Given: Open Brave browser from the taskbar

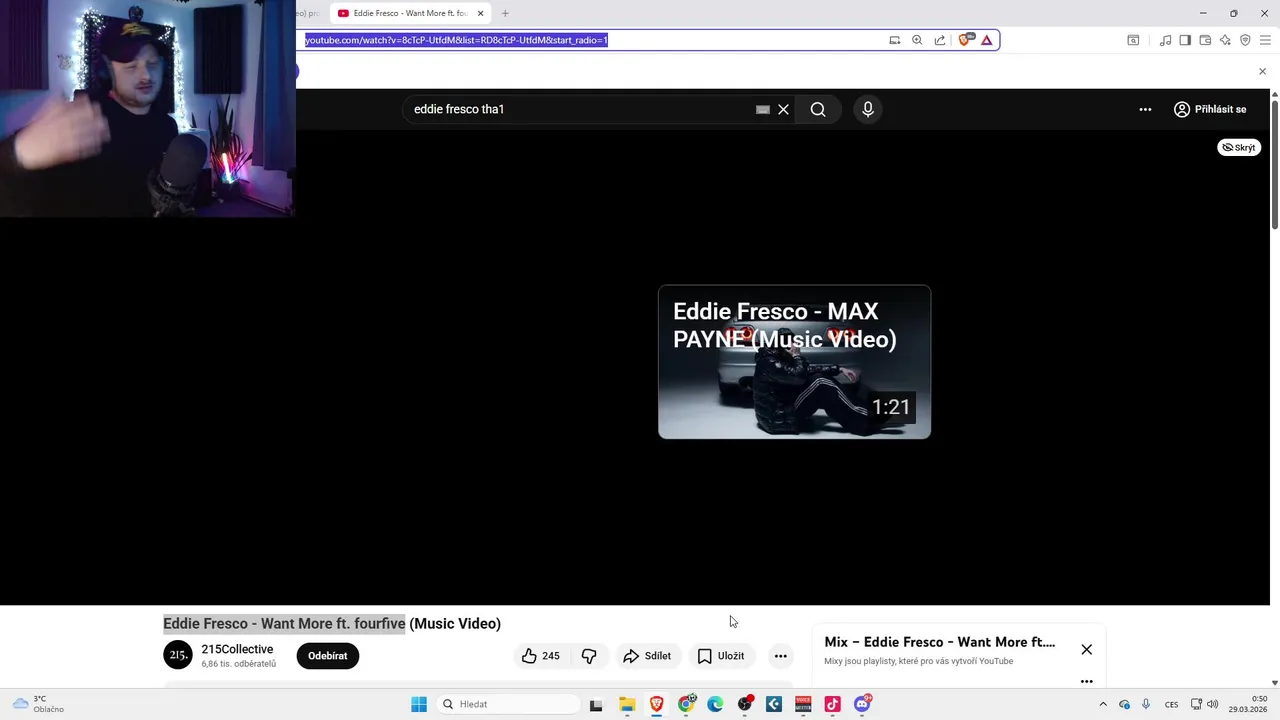Looking at the screenshot, I should tap(656, 704).
